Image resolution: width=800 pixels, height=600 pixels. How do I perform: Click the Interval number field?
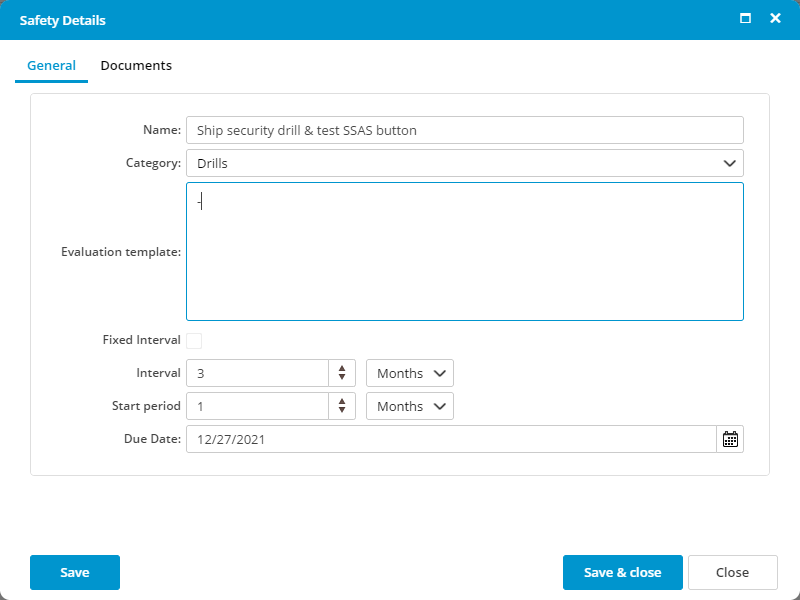pos(257,373)
